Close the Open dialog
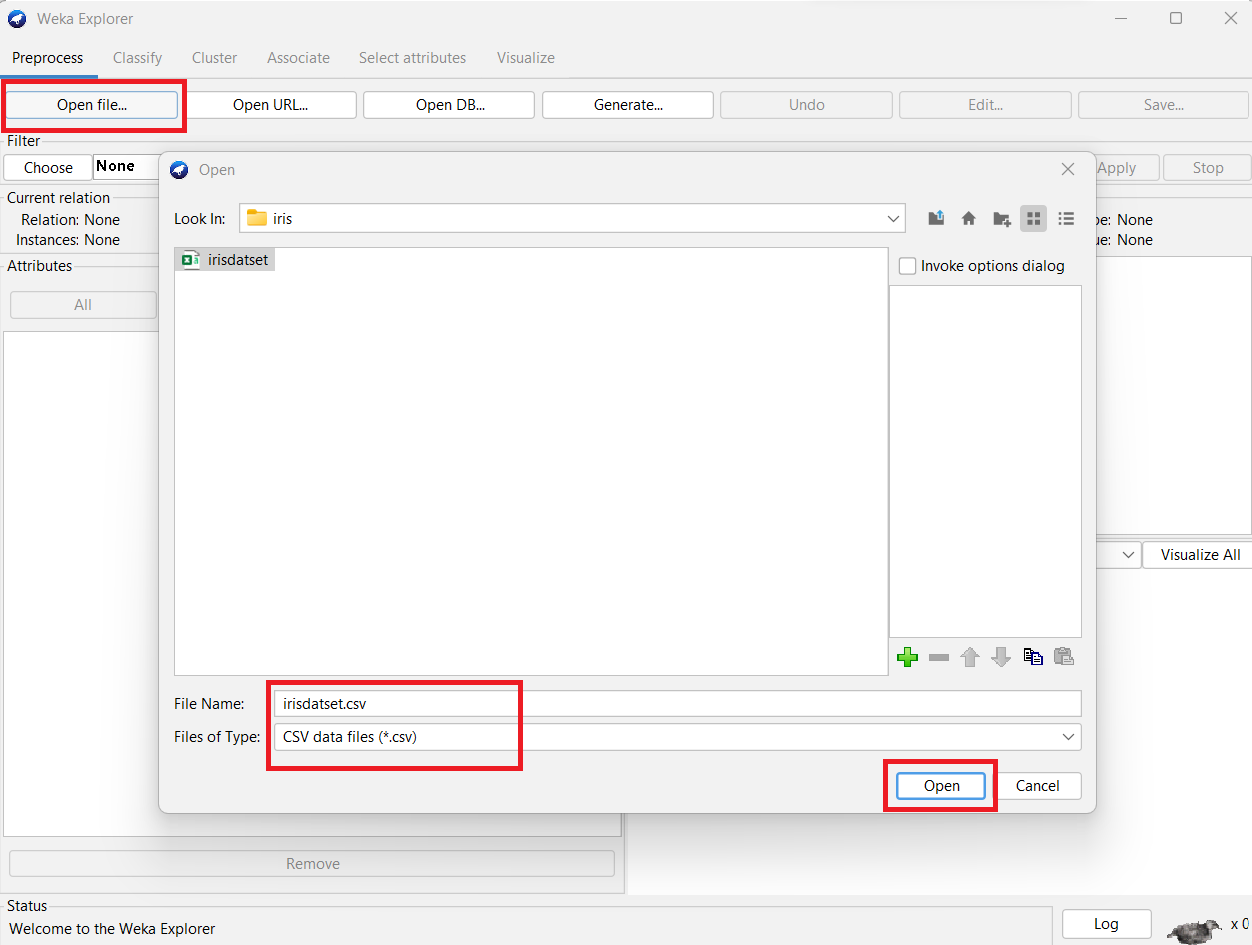The image size is (1252, 945). pyautogui.click(x=1068, y=169)
